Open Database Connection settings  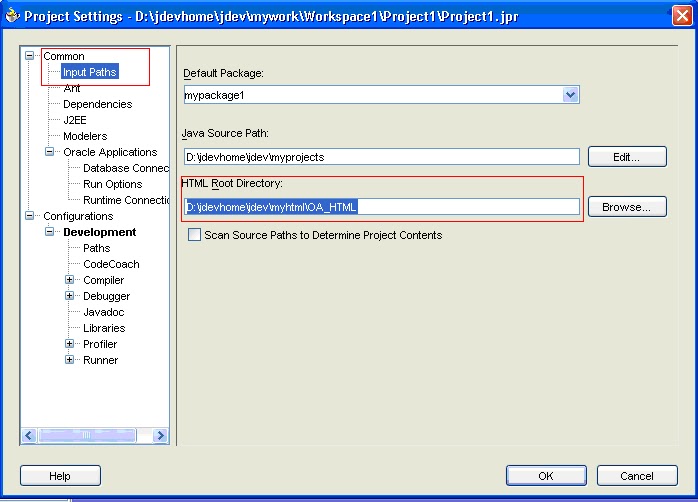[x=126, y=168]
